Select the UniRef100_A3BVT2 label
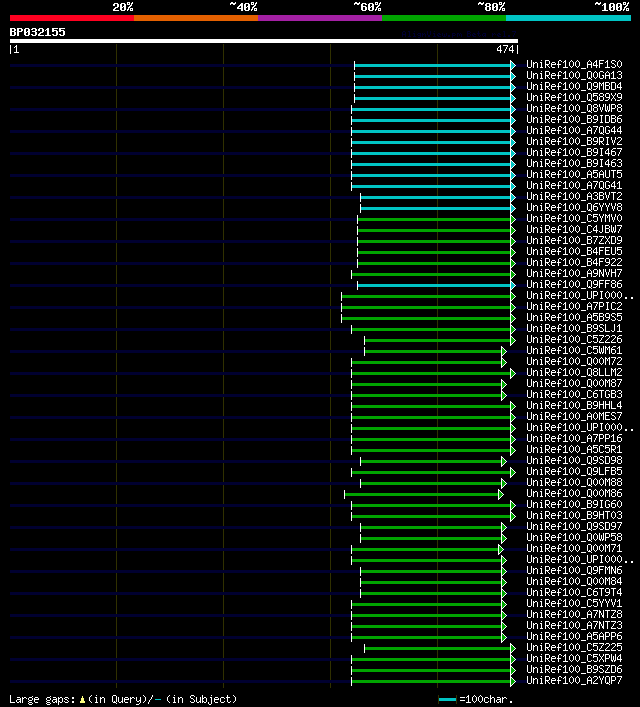The image size is (640, 707). pyautogui.click(x=574, y=196)
